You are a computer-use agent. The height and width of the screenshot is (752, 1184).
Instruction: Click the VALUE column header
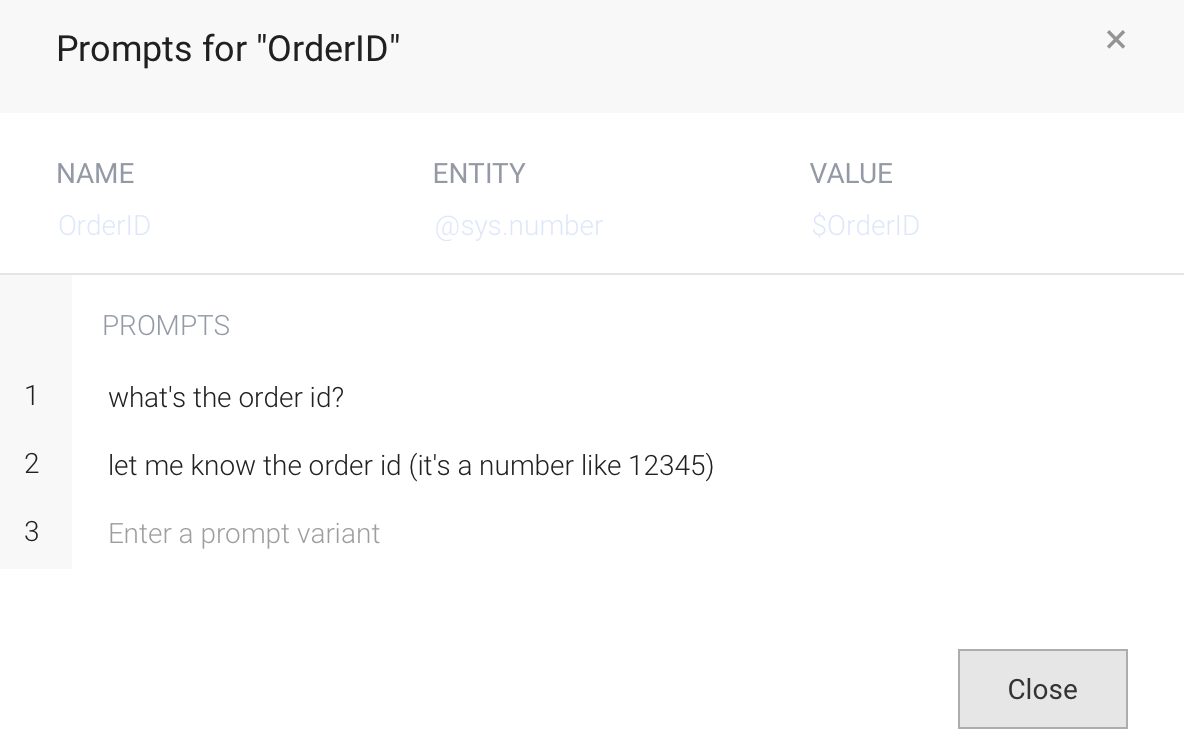(851, 174)
